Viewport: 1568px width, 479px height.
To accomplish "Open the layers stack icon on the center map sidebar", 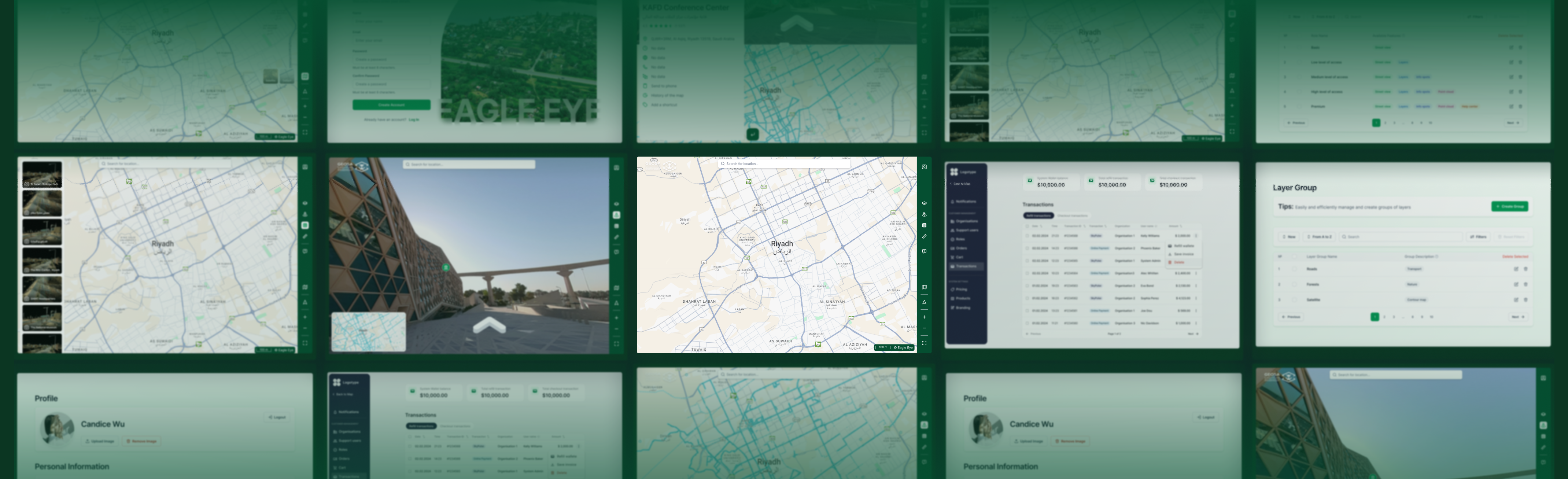I will (924, 203).
